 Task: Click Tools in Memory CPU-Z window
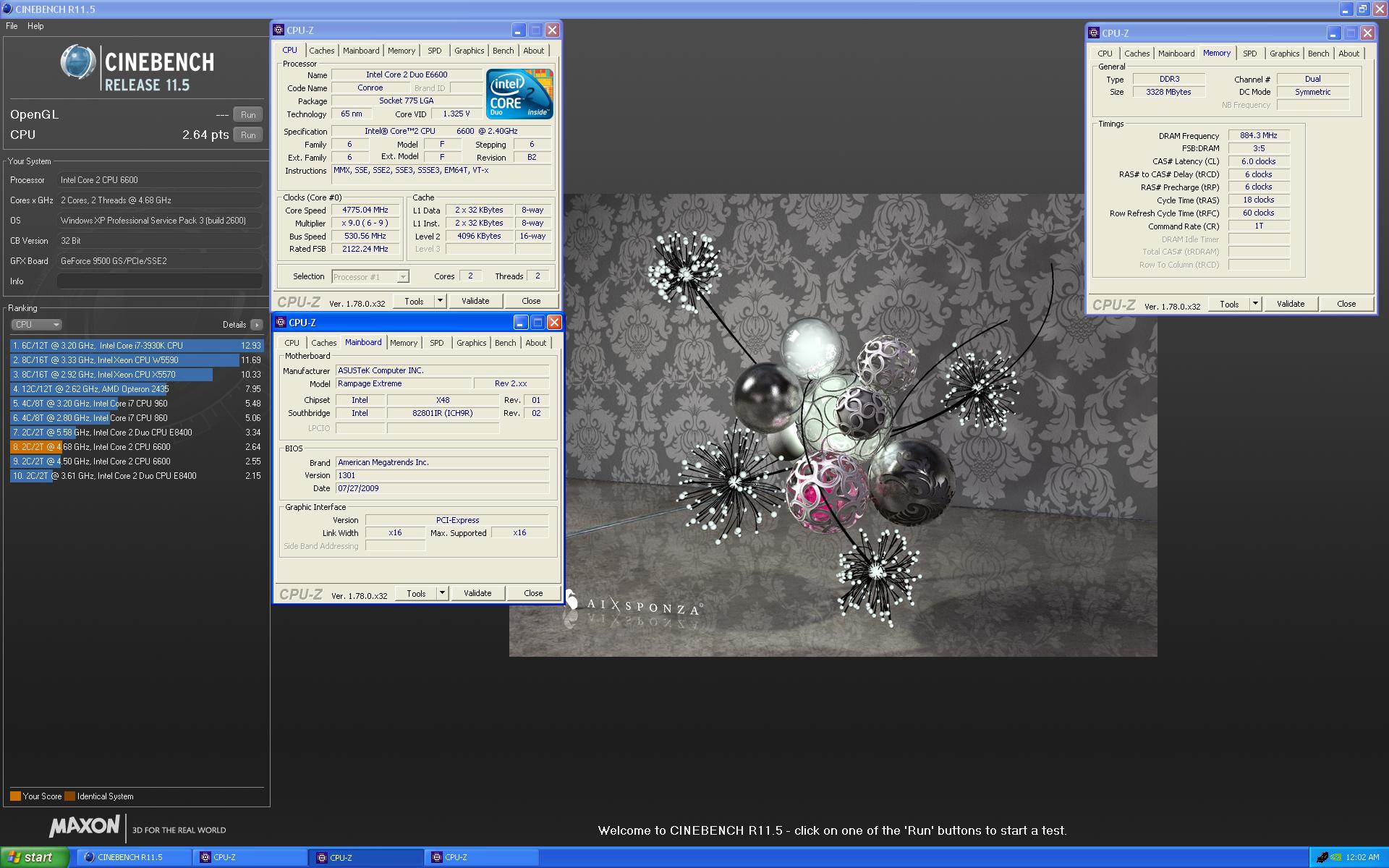click(1229, 304)
